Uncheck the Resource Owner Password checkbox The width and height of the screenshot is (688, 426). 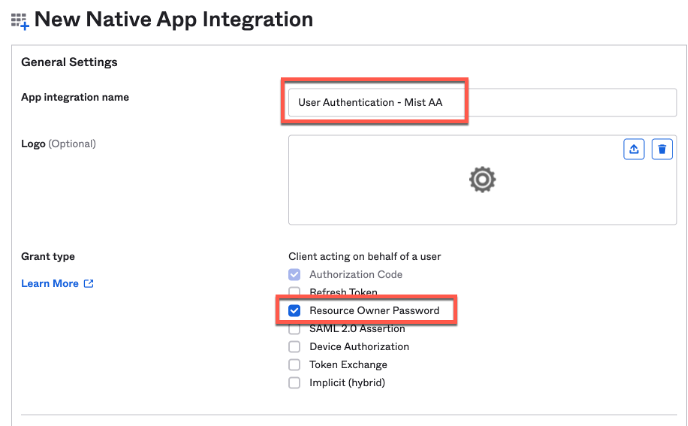click(294, 310)
